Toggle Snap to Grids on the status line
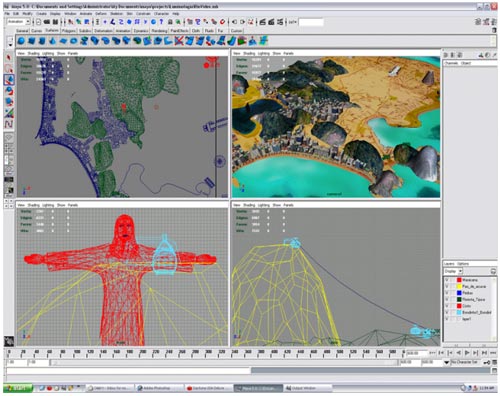Viewport: 500px width, 396px height. (189, 22)
